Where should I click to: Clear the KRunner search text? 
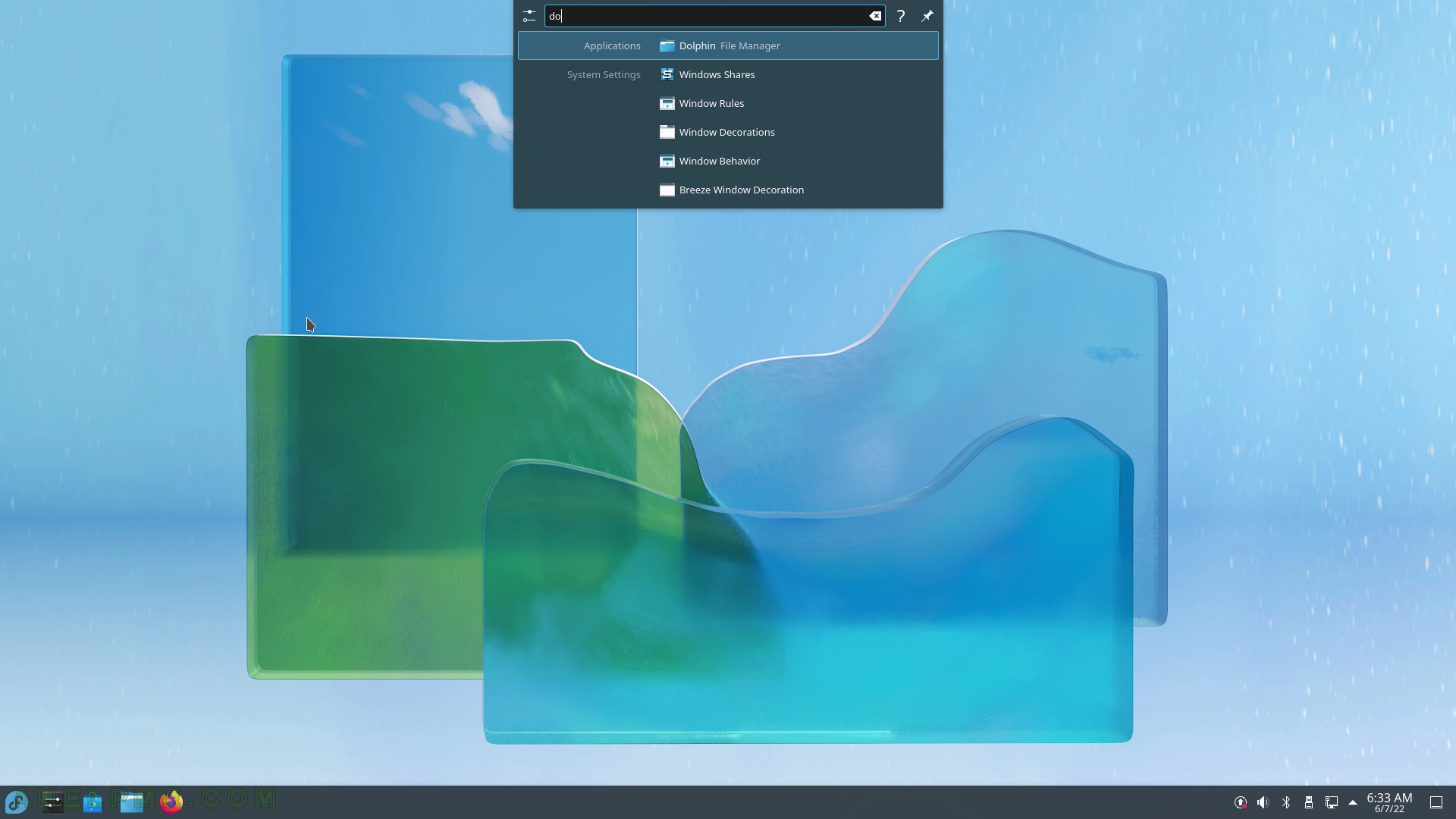pyautogui.click(x=875, y=16)
